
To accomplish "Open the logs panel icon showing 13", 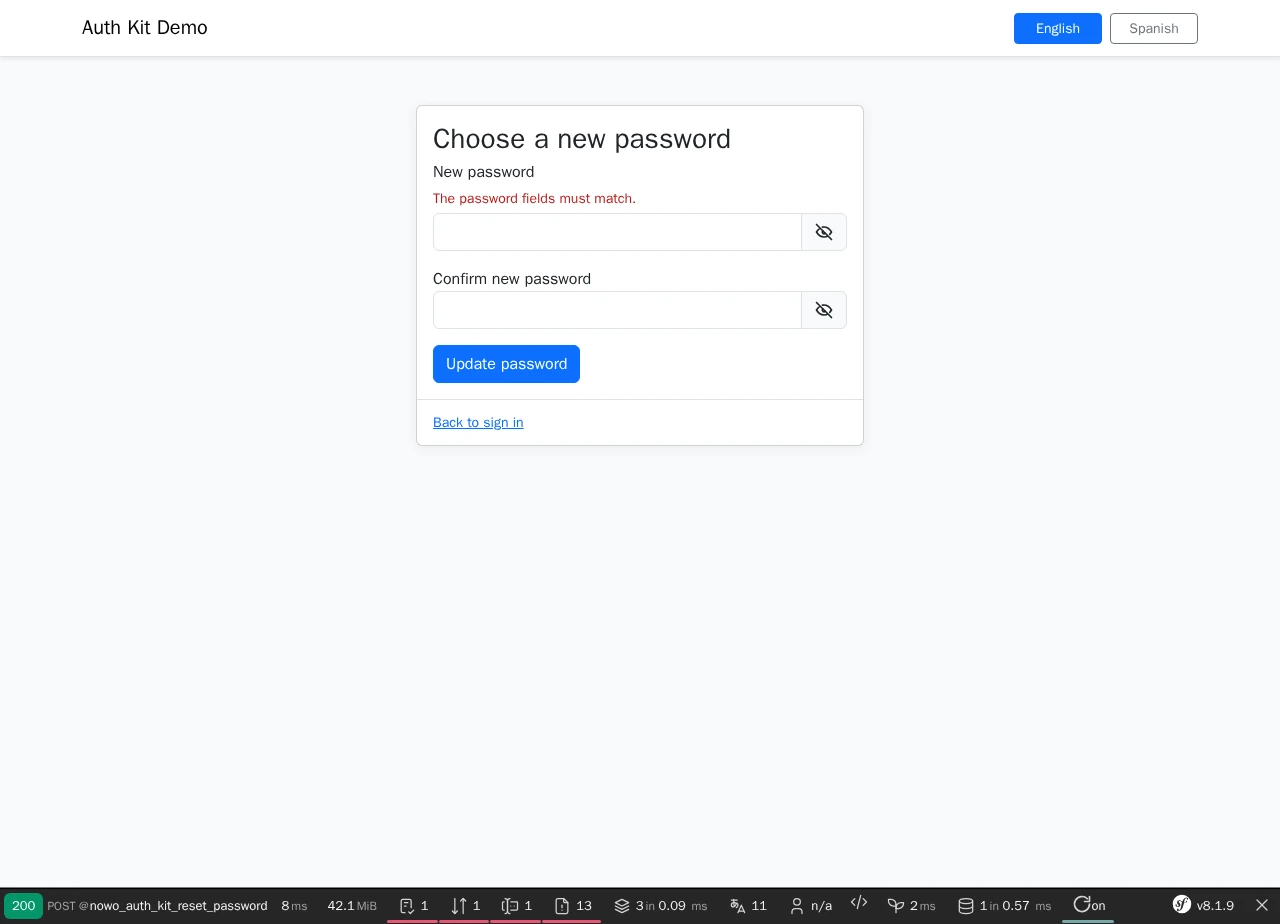I will [x=572, y=906].
